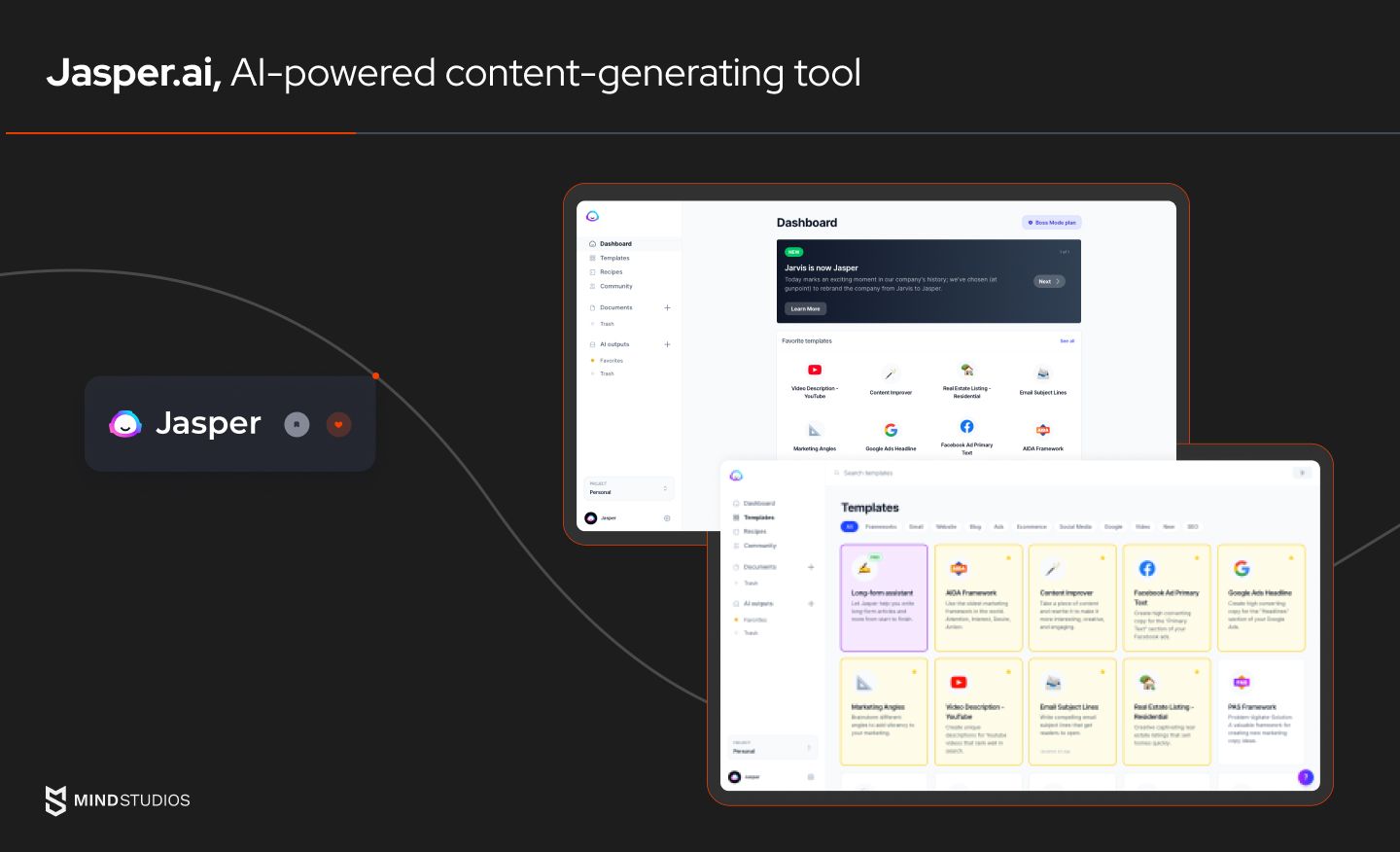
Task: Open Content Improver wand icon in Dashboard
Action: (x=891, y=373)
